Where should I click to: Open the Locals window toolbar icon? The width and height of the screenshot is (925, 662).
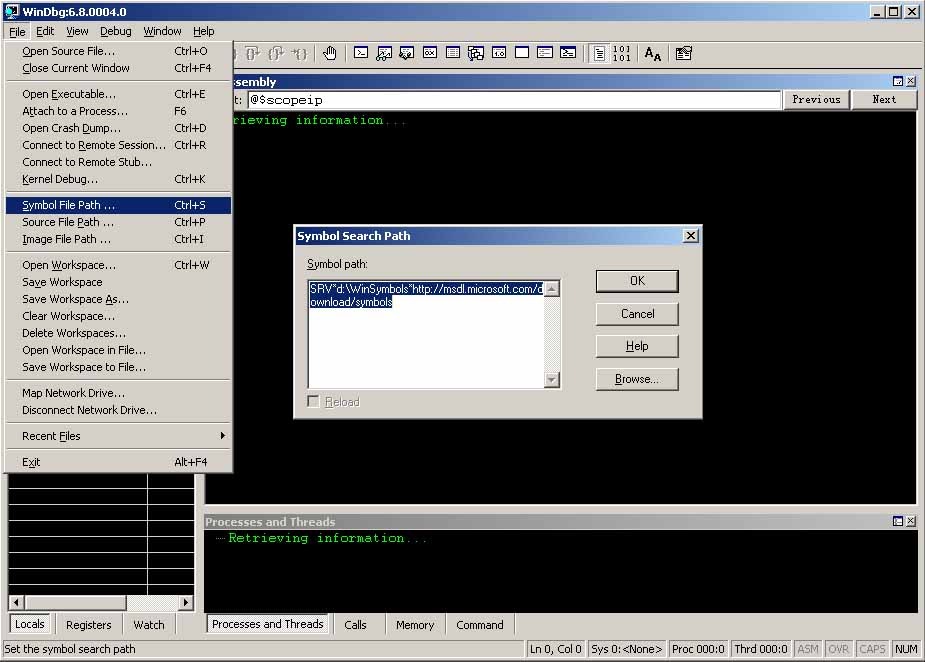406,53
